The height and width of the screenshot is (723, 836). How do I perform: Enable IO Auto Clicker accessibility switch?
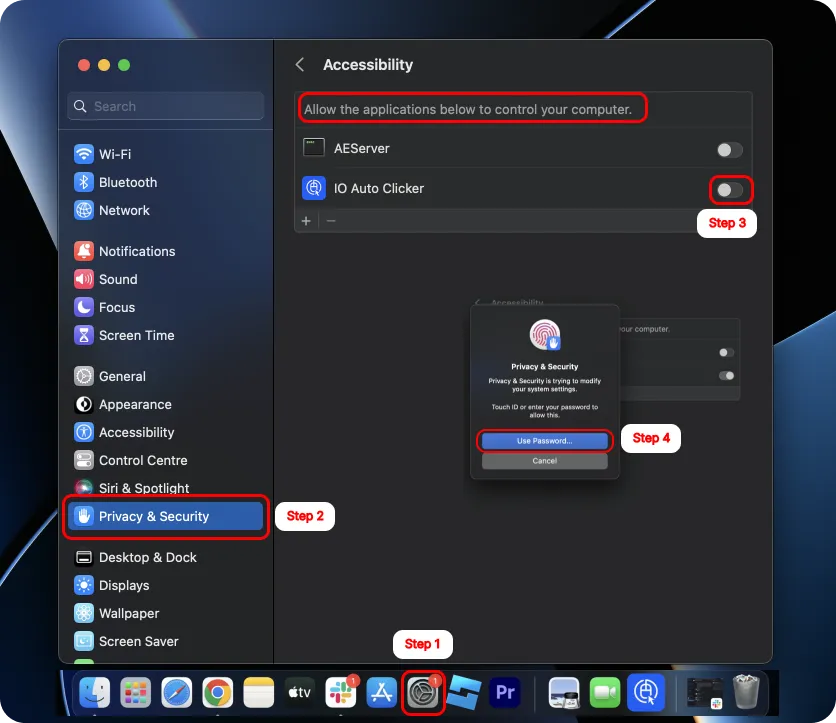(x=729, y=189)
